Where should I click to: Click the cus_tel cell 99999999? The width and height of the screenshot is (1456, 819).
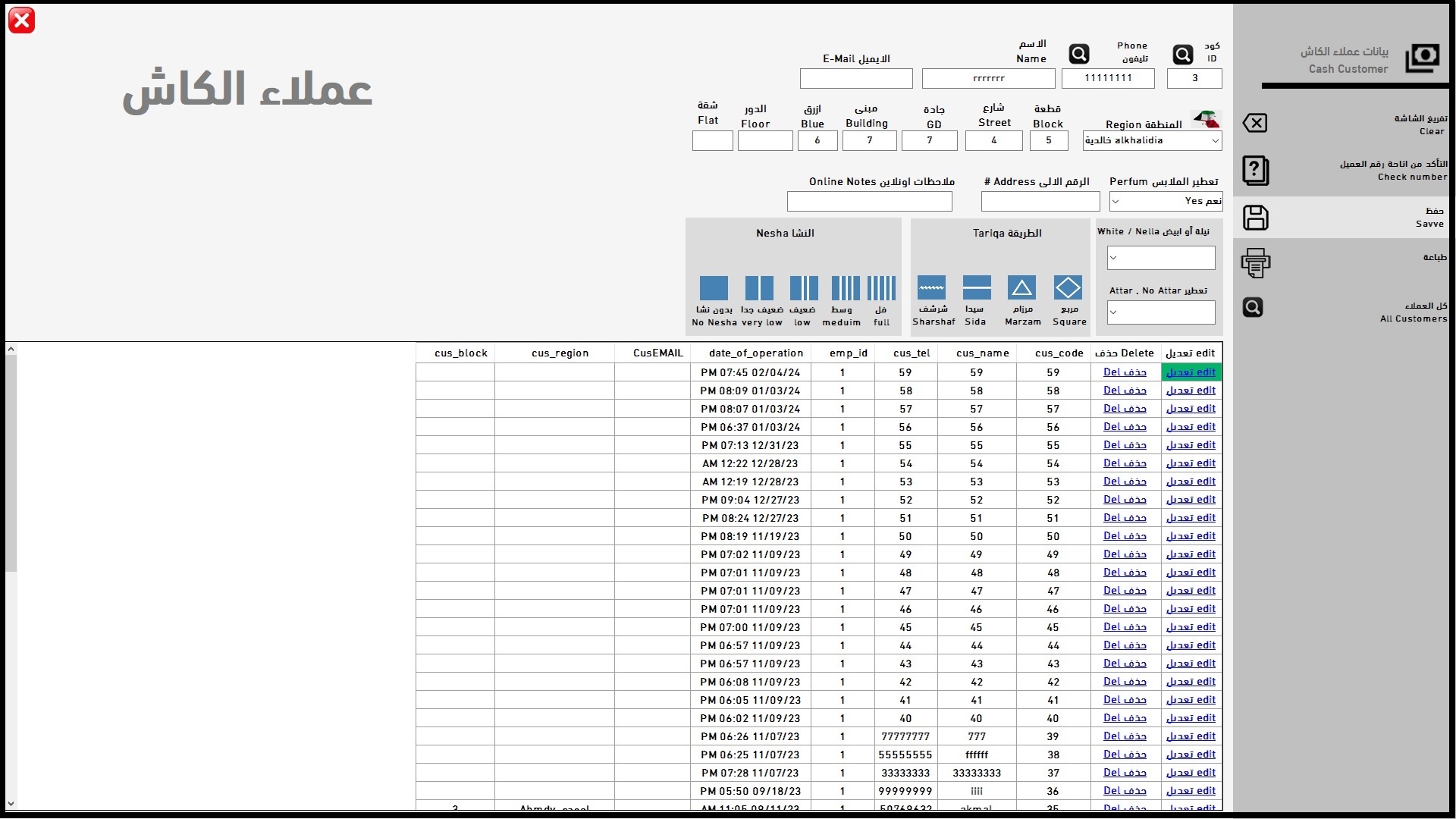click(x=905, y=791)
